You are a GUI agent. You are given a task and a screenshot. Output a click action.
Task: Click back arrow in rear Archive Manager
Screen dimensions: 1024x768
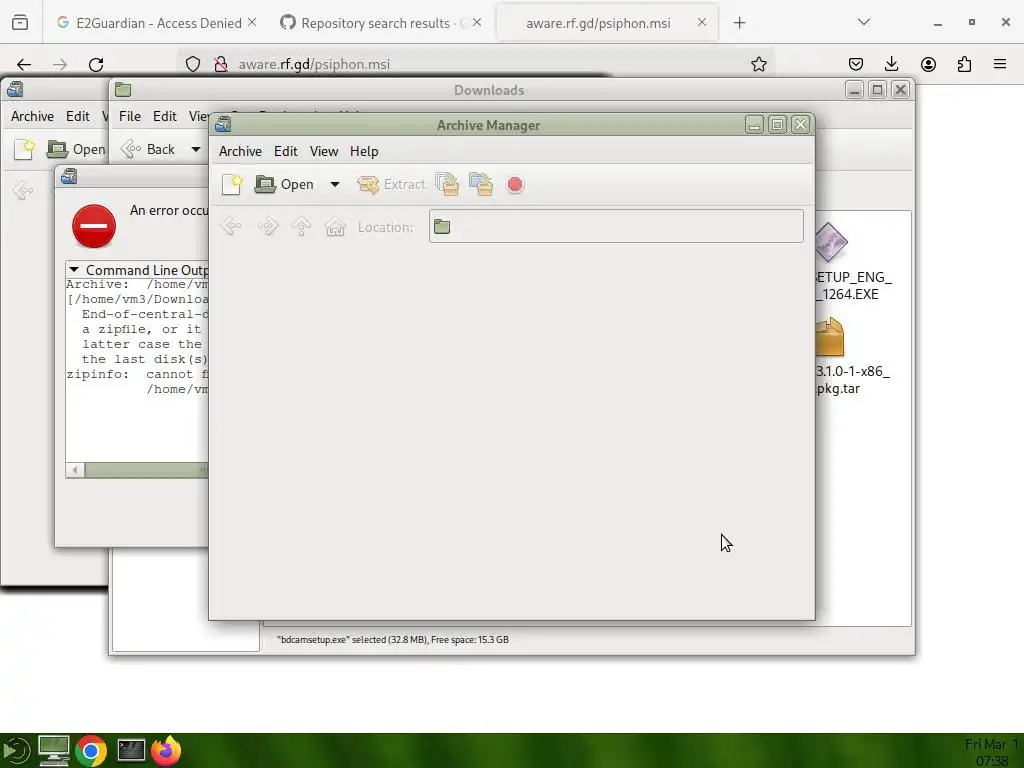pos(23,191)
